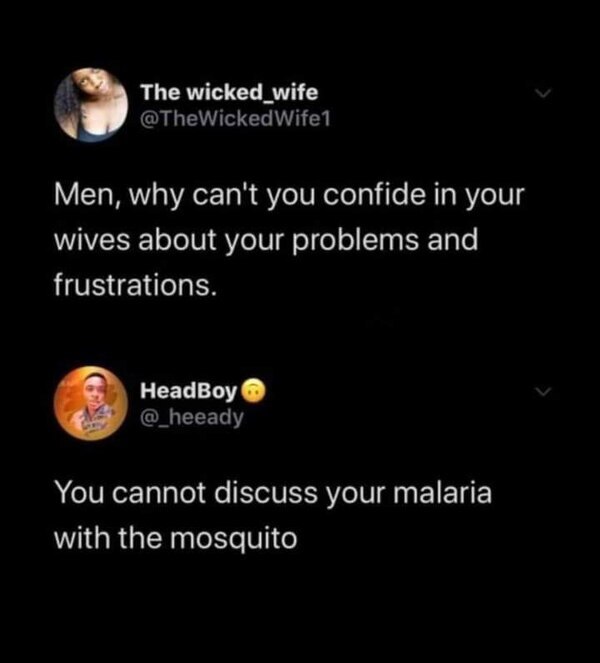This screenshot has height=663, width=600.
Task: Open the HeadBoy display name
Action: tap(189, 391)
